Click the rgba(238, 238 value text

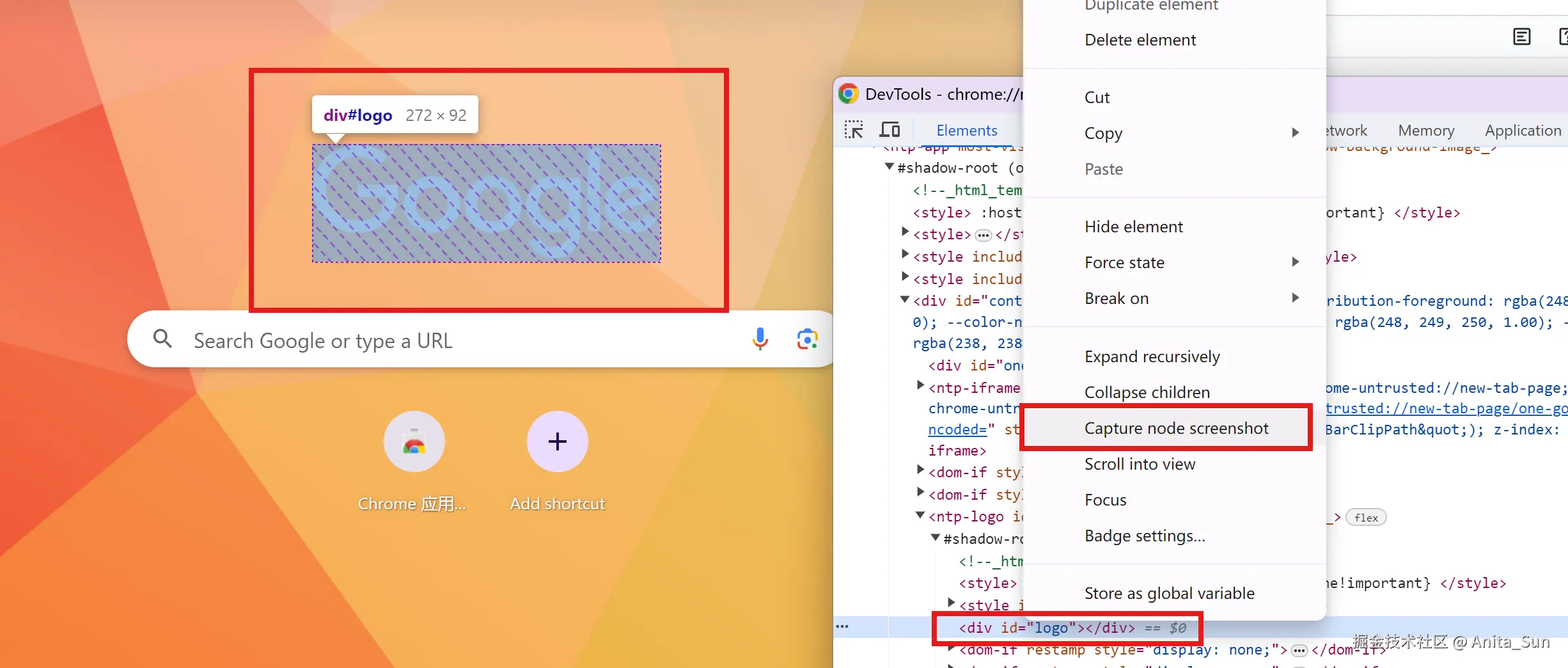coord(968,344)
